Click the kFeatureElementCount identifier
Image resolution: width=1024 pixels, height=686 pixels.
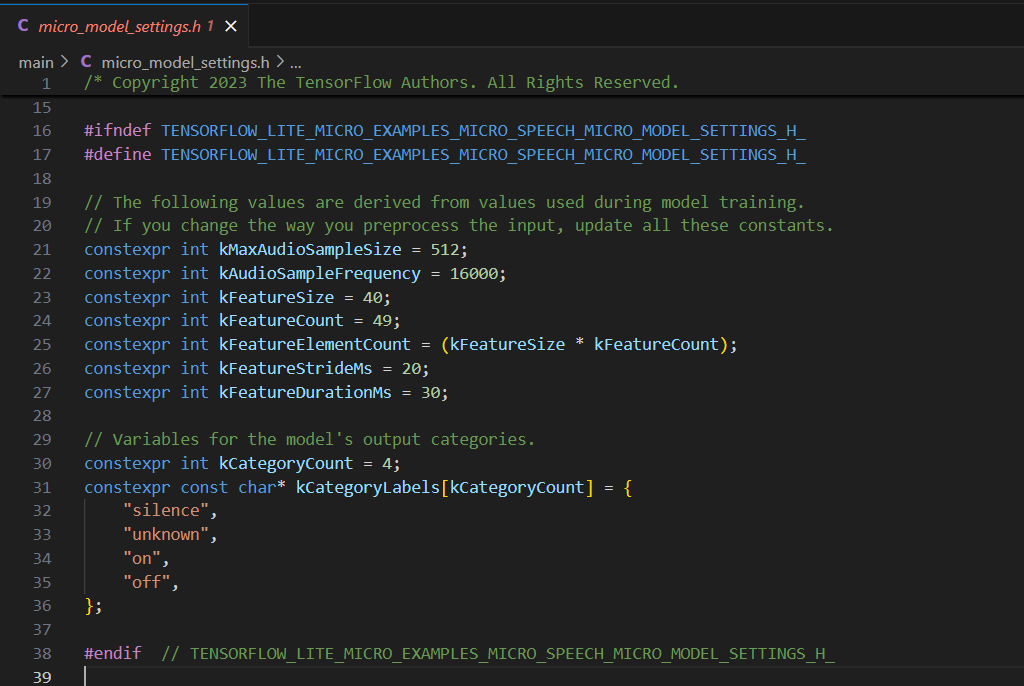[x=315, y=344]
